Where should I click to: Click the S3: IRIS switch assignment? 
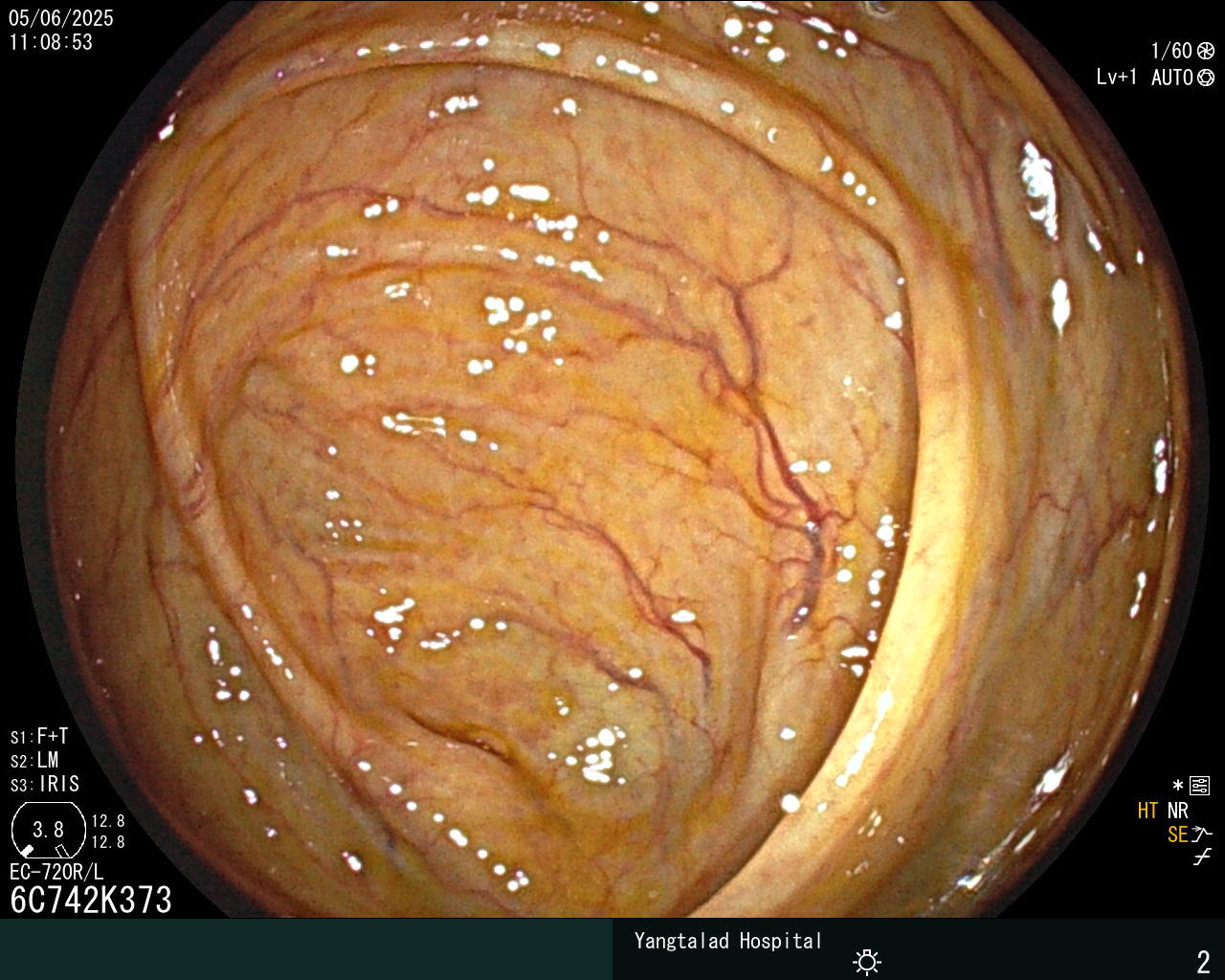click(x=45, y=785)
